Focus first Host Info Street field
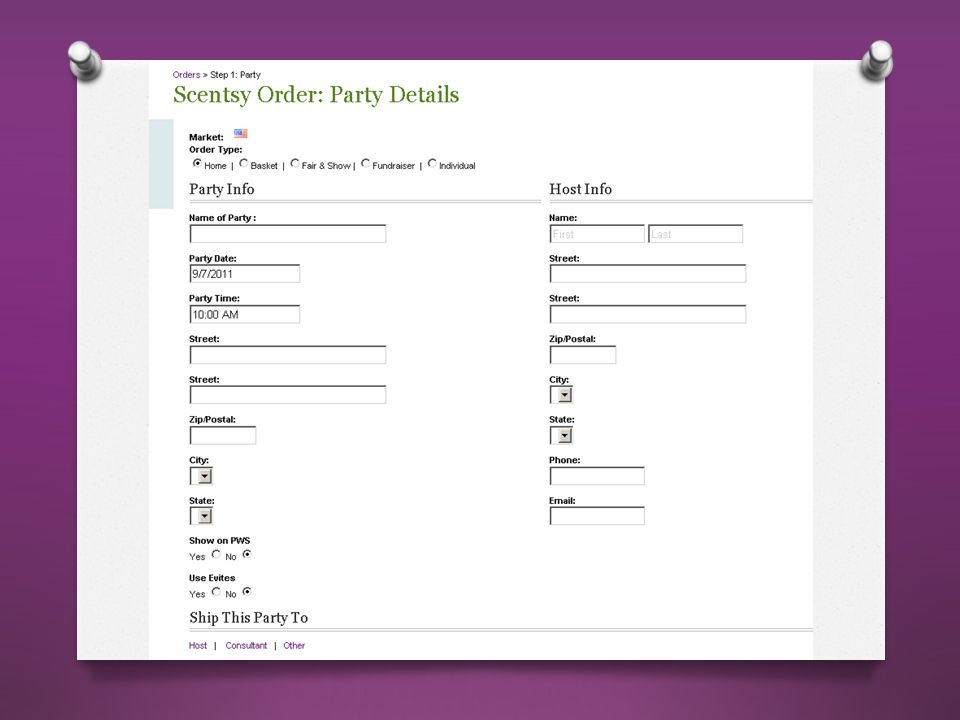This screenshot has width=960, height=720. [648, 274]
